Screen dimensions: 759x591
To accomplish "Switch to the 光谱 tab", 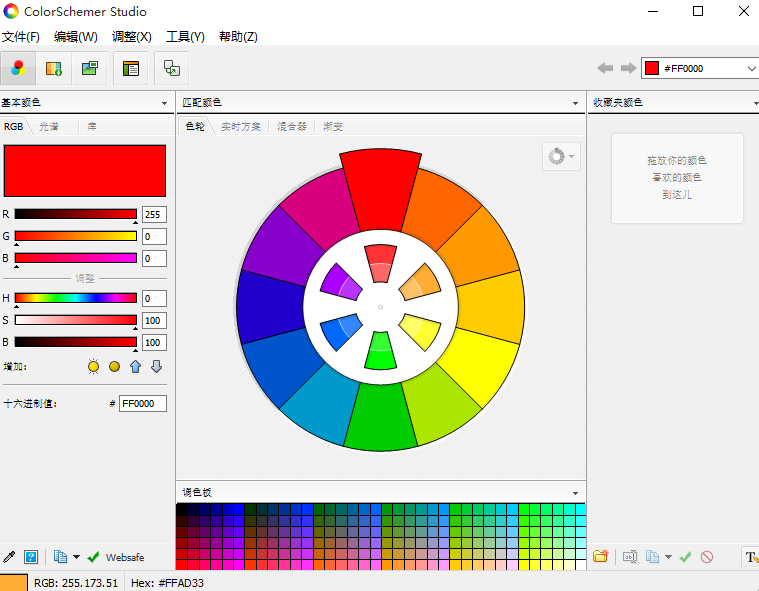I will (x=49, y=127).
